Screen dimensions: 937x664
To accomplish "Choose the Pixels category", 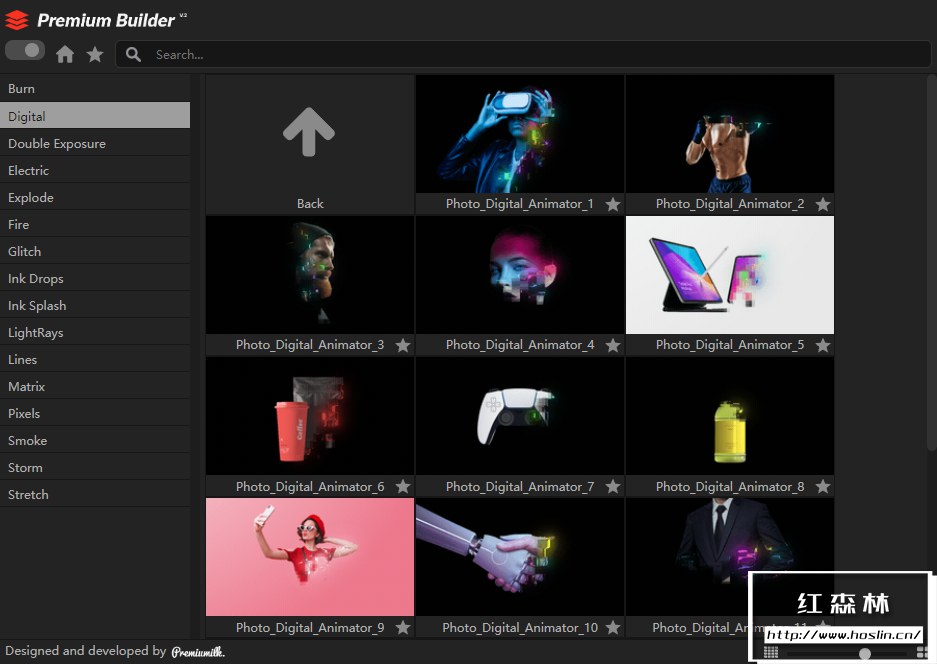I will (x=95, y=413).
